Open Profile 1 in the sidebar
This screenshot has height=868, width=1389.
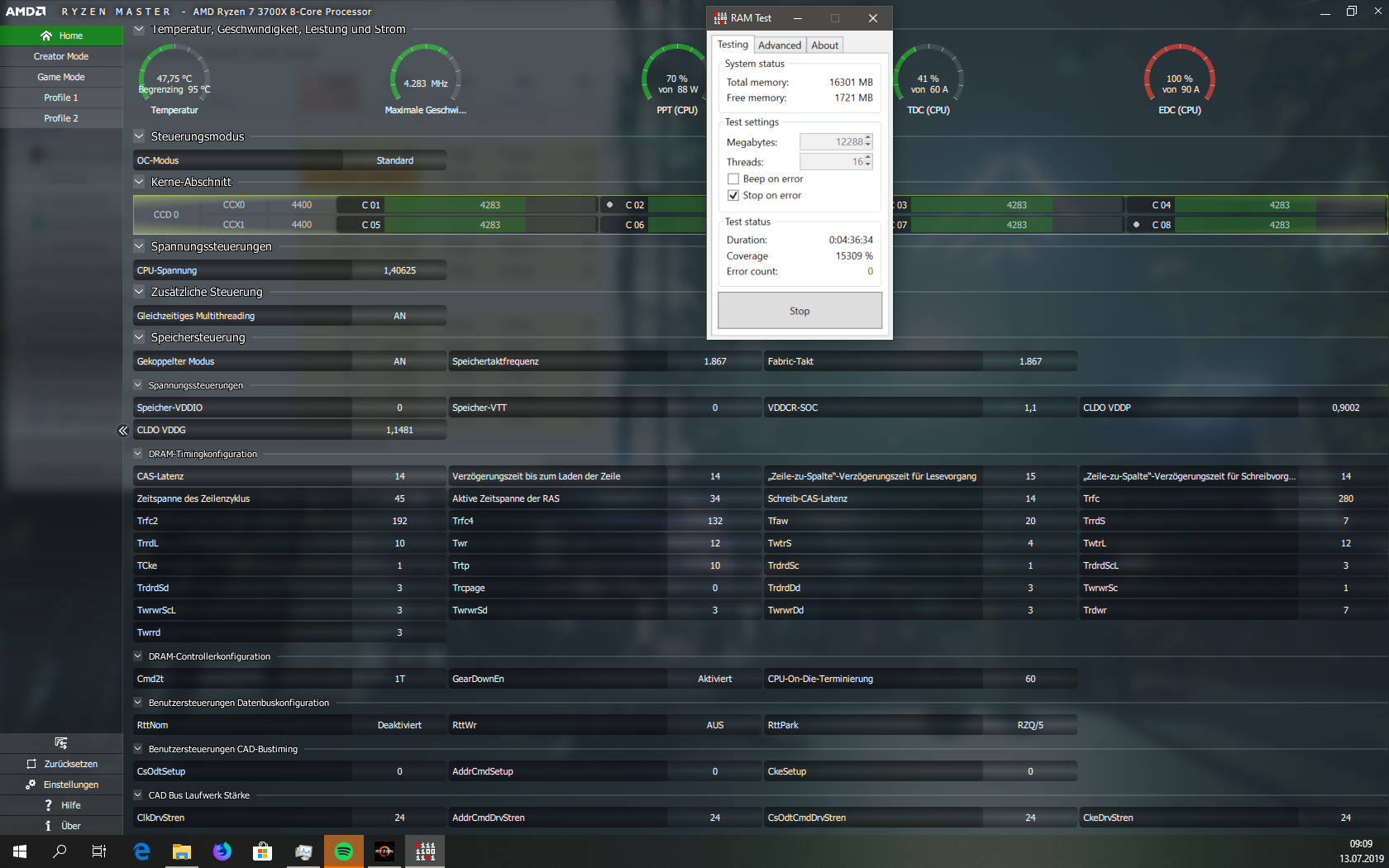tap(61, 98)
